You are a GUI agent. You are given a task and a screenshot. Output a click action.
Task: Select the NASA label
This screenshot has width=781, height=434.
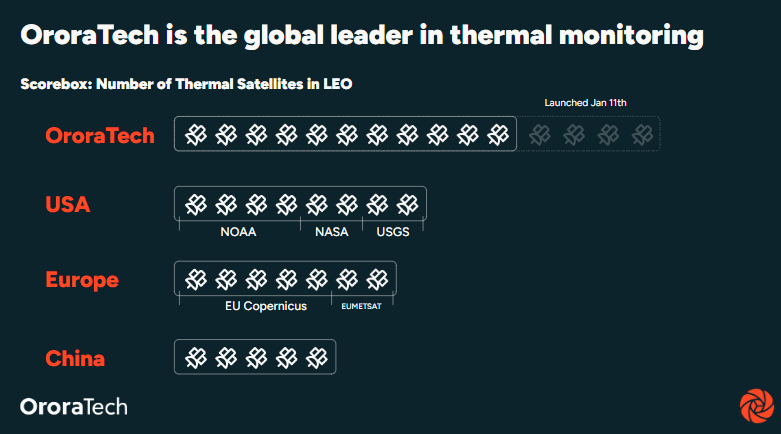[331, 232]
